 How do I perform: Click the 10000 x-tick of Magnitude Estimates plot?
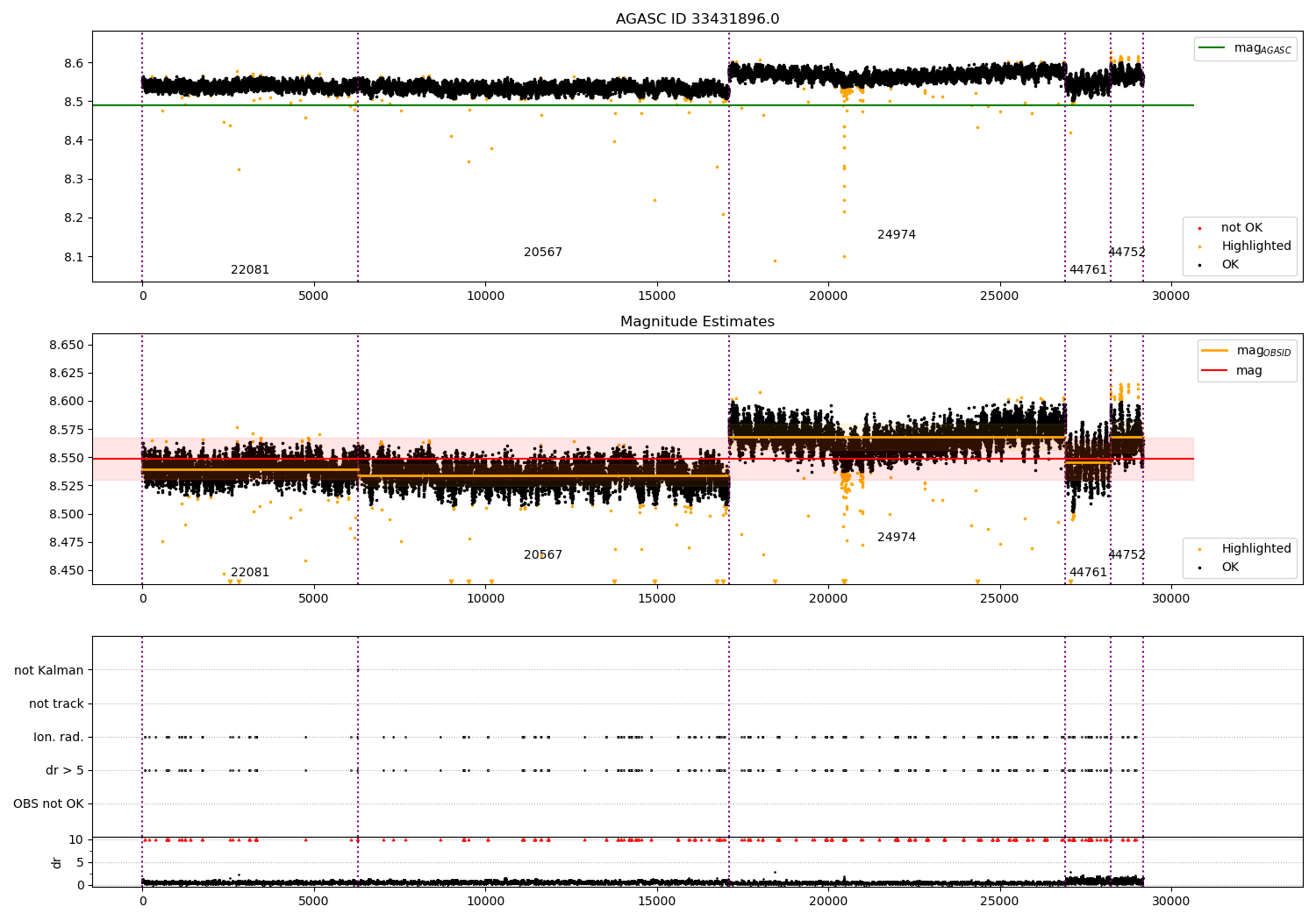[x=485, y=599]
